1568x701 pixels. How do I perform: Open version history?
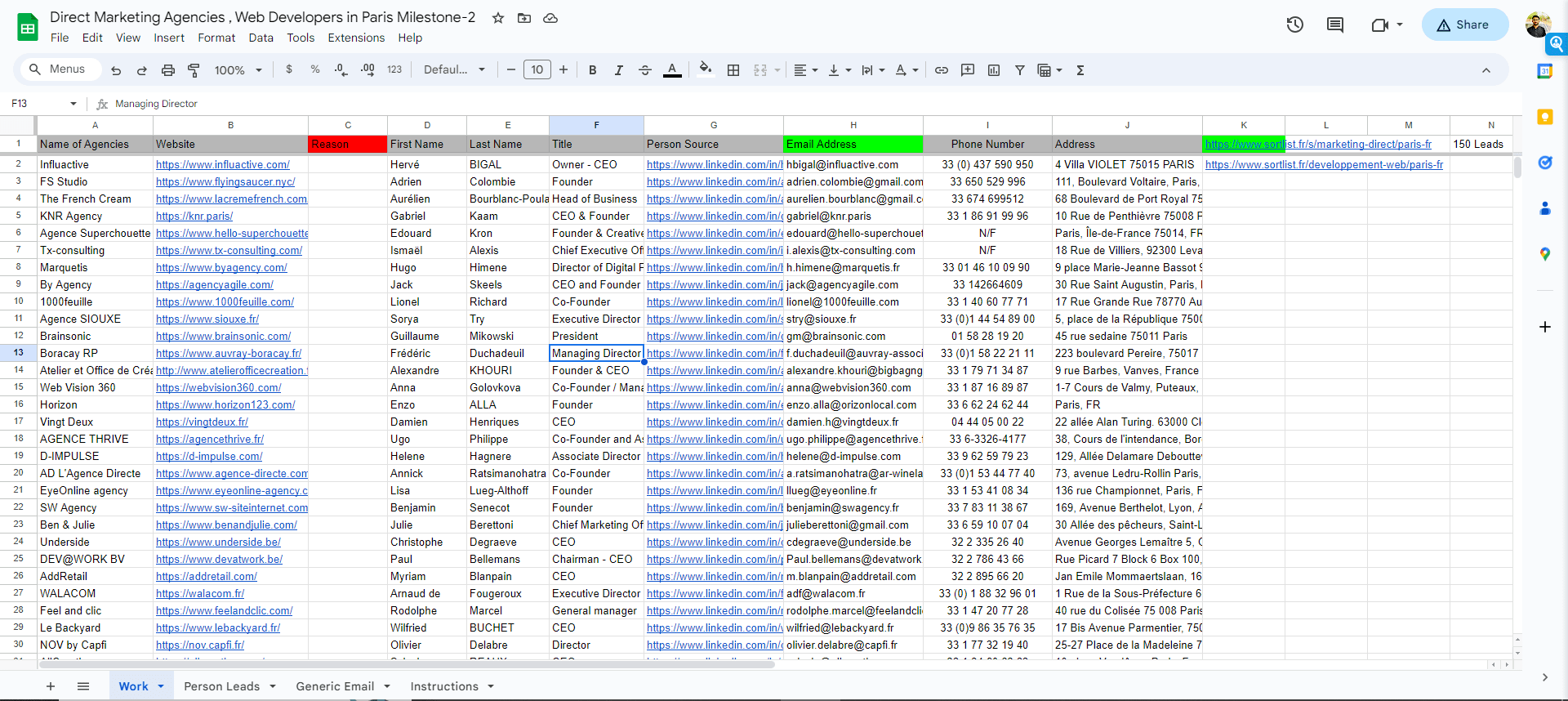click(1295, 25)
